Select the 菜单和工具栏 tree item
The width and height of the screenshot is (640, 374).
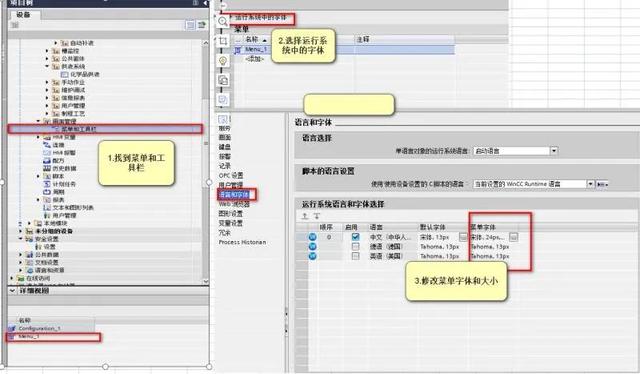[105, 129]
